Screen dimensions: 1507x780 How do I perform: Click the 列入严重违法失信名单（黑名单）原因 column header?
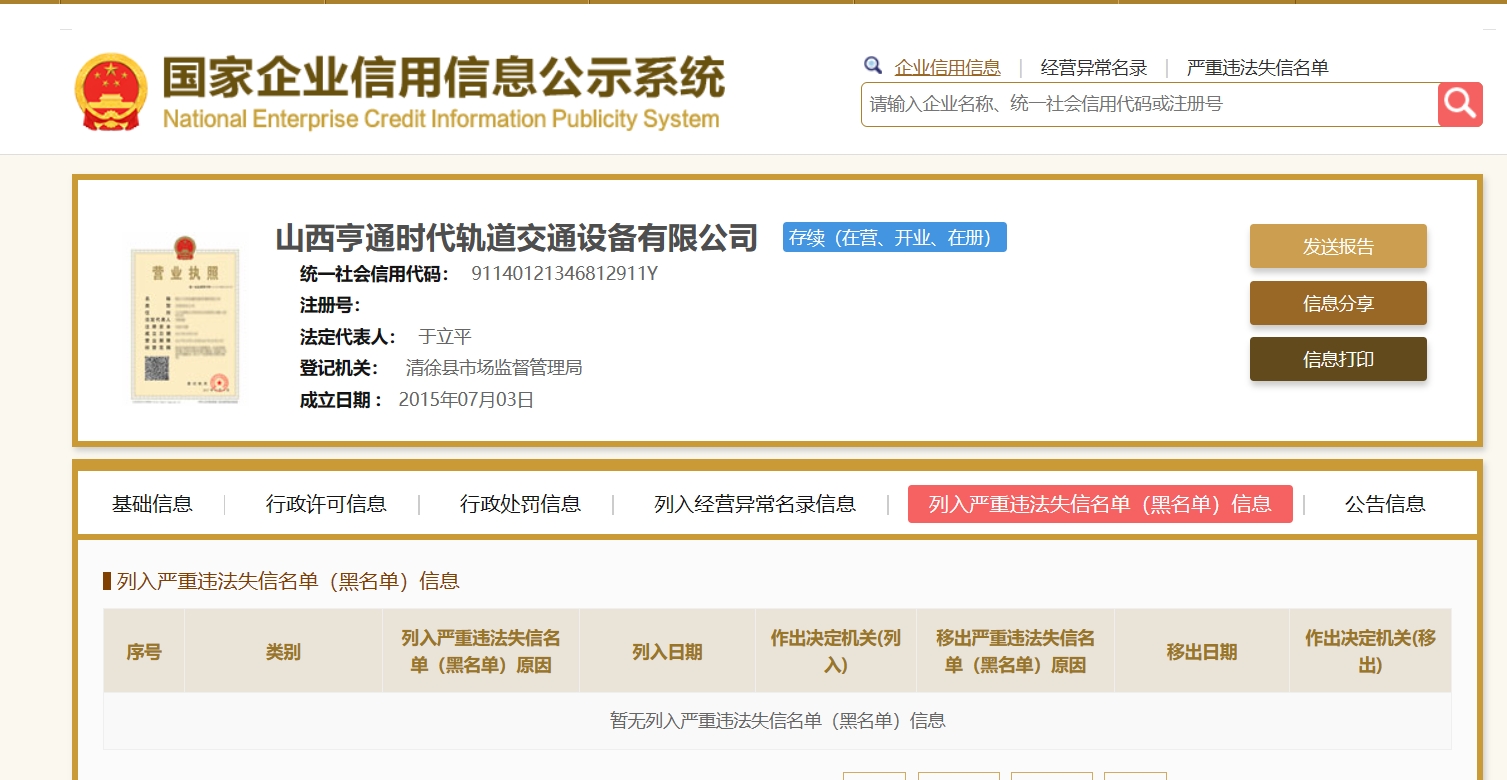click(x=481, y=652)
